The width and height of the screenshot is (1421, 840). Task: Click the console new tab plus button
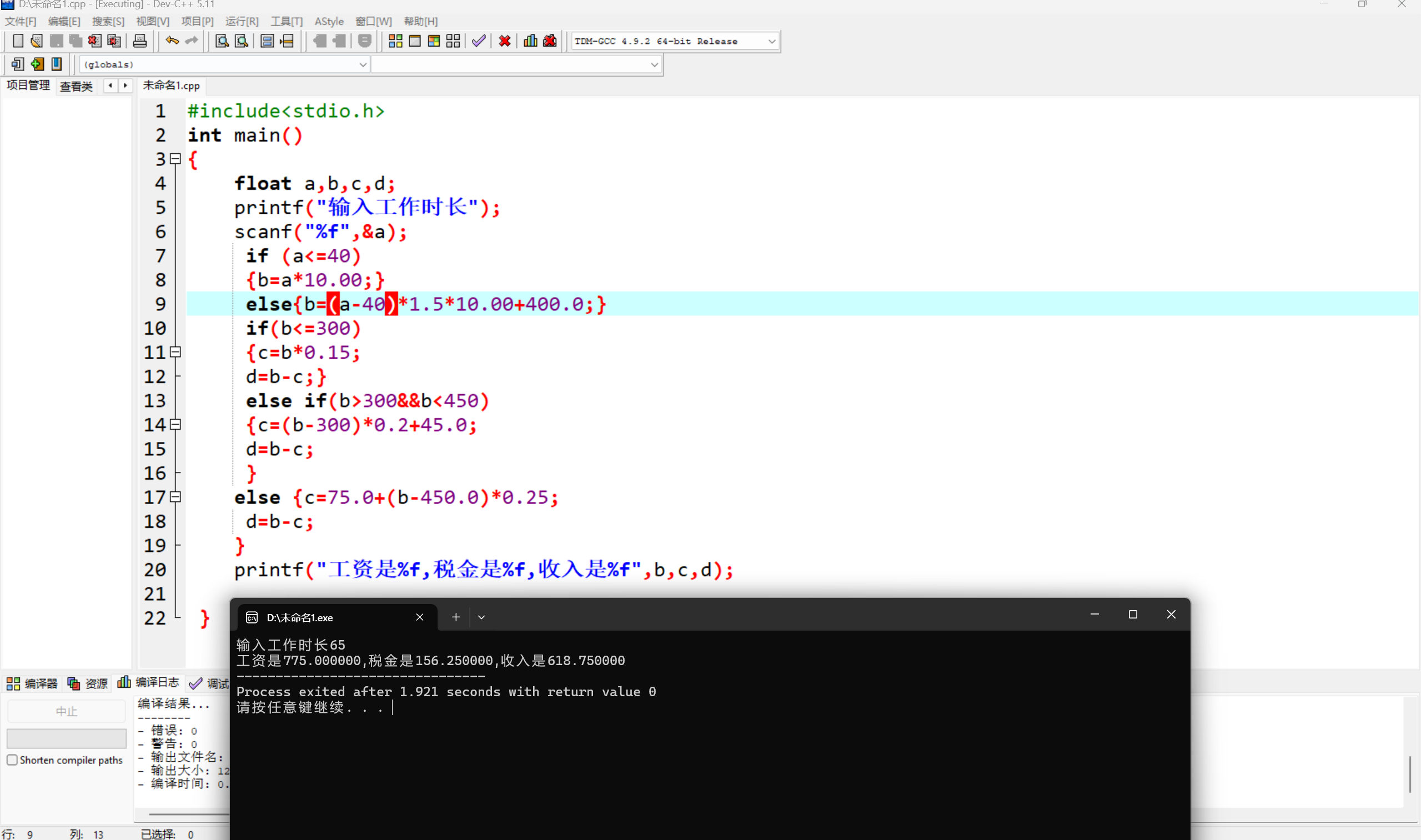456,617
